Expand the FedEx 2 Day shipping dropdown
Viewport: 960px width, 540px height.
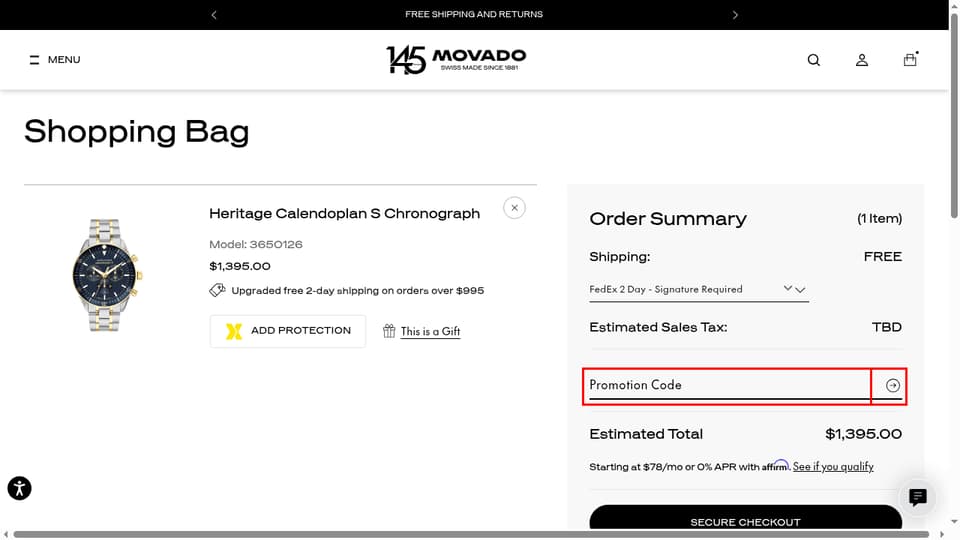(699, 290)
